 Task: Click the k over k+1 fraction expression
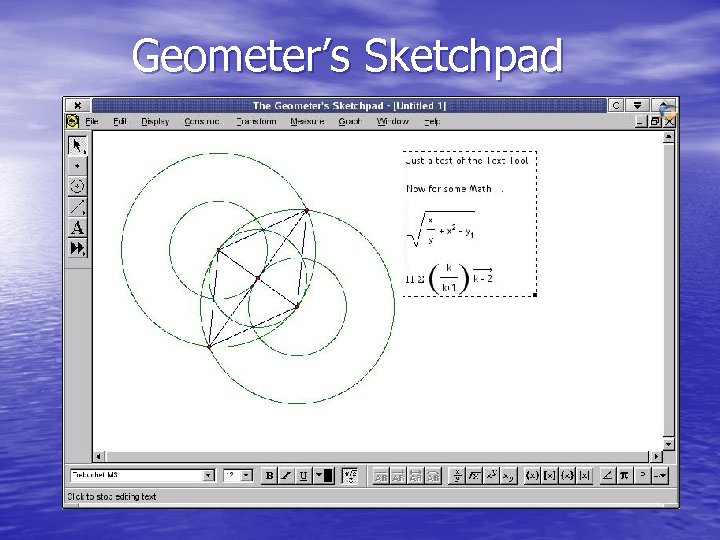point(449,279)
